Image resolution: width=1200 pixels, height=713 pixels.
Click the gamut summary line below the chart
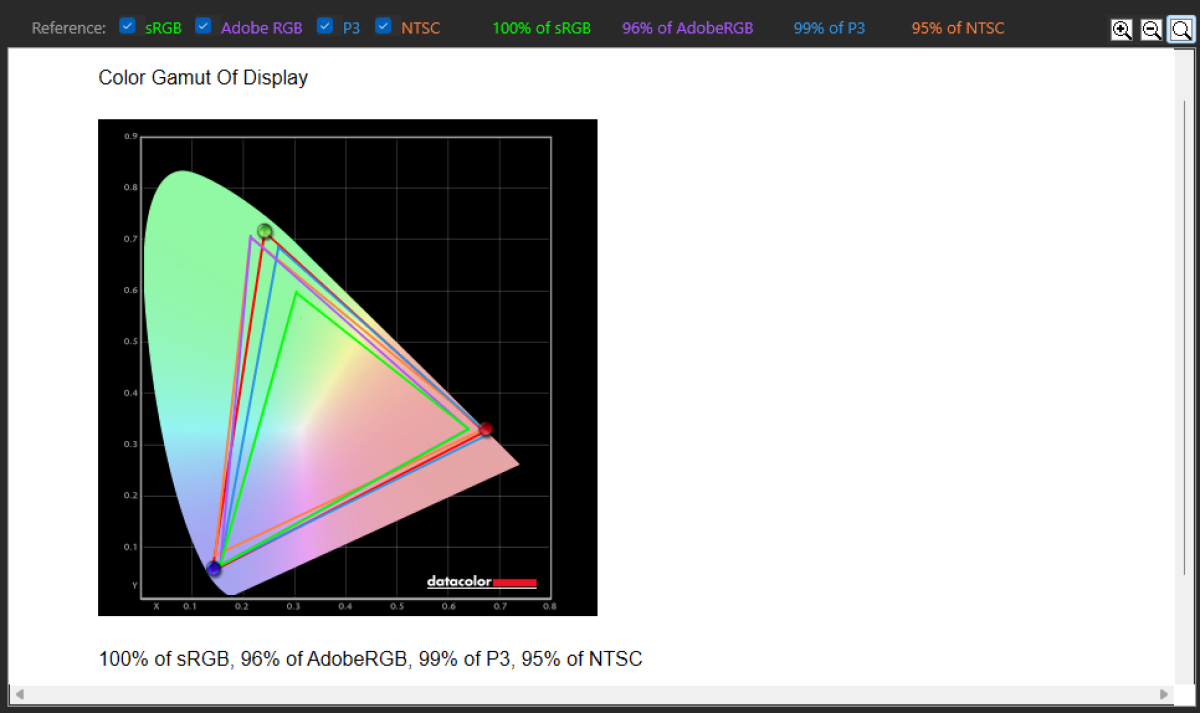coord(370,659)
